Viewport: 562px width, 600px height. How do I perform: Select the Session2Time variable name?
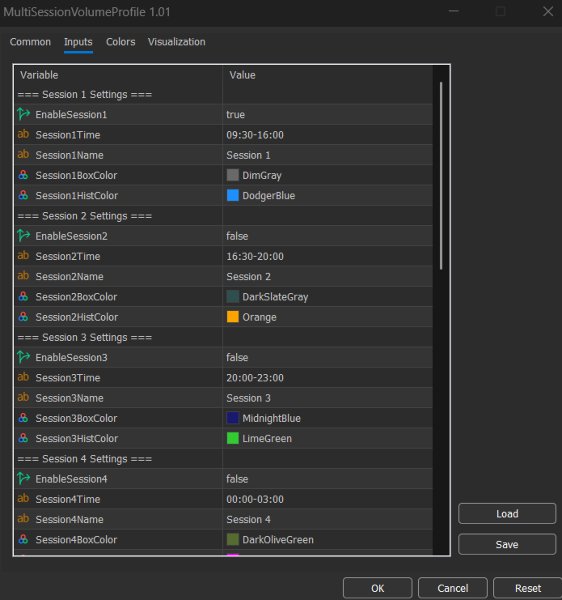click(68, 256)
